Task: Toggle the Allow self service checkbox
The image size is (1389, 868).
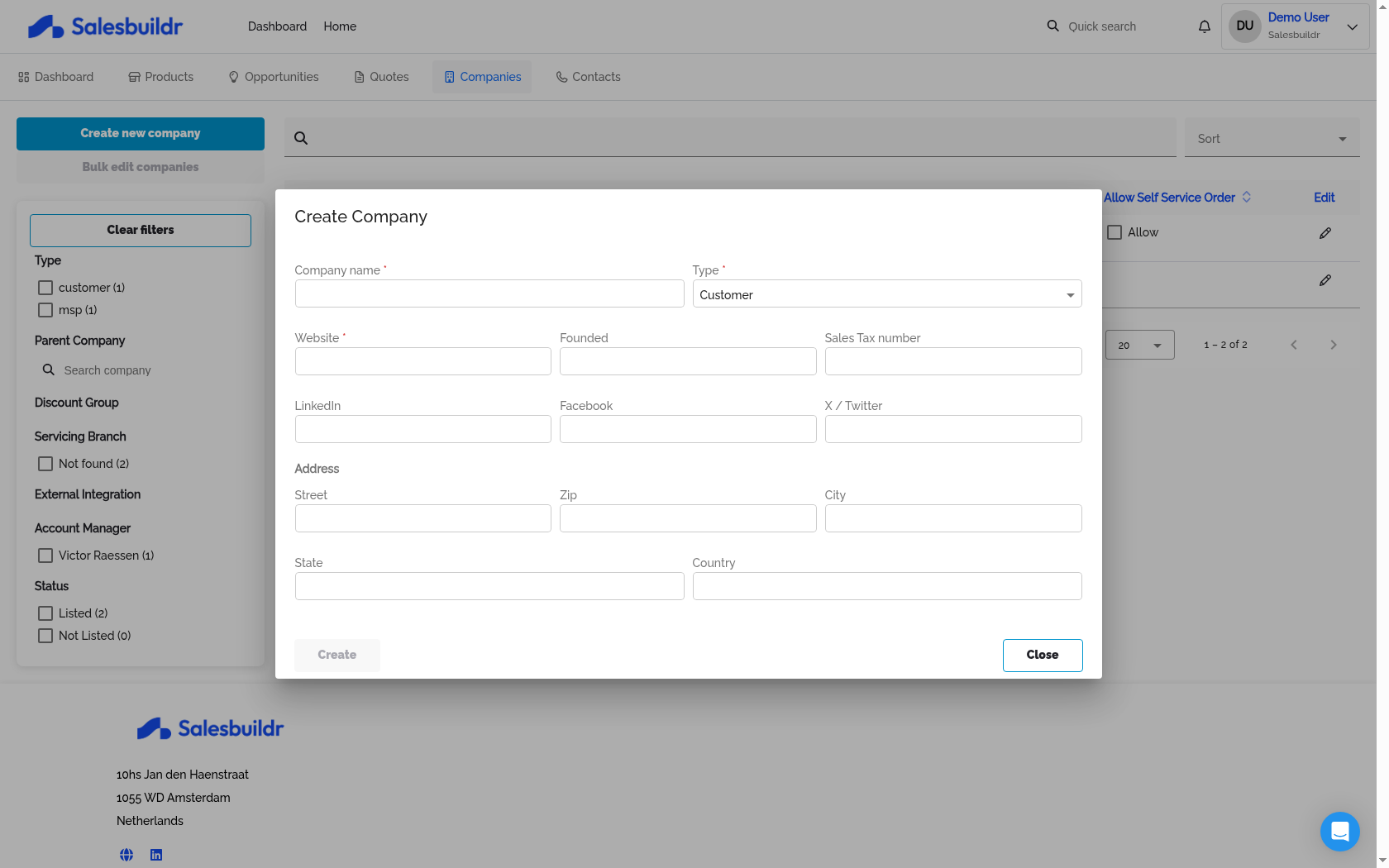Action: [1115, 232]
